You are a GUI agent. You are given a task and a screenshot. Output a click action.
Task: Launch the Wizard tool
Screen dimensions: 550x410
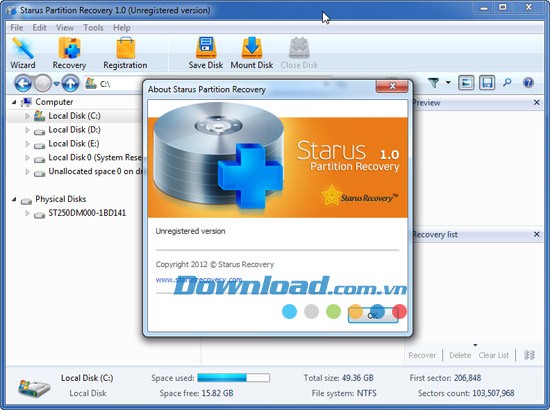point(23,53)
